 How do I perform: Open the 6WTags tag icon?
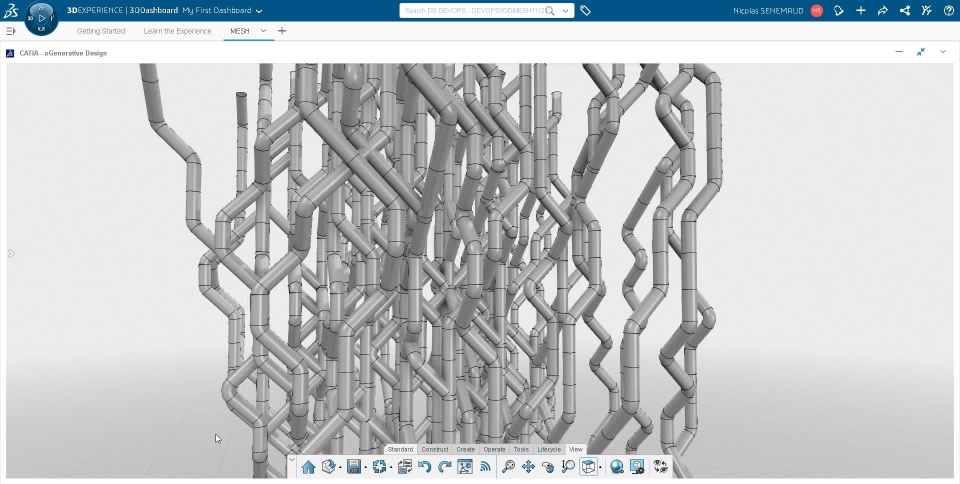pyautogui.click(x=585, y=10)
